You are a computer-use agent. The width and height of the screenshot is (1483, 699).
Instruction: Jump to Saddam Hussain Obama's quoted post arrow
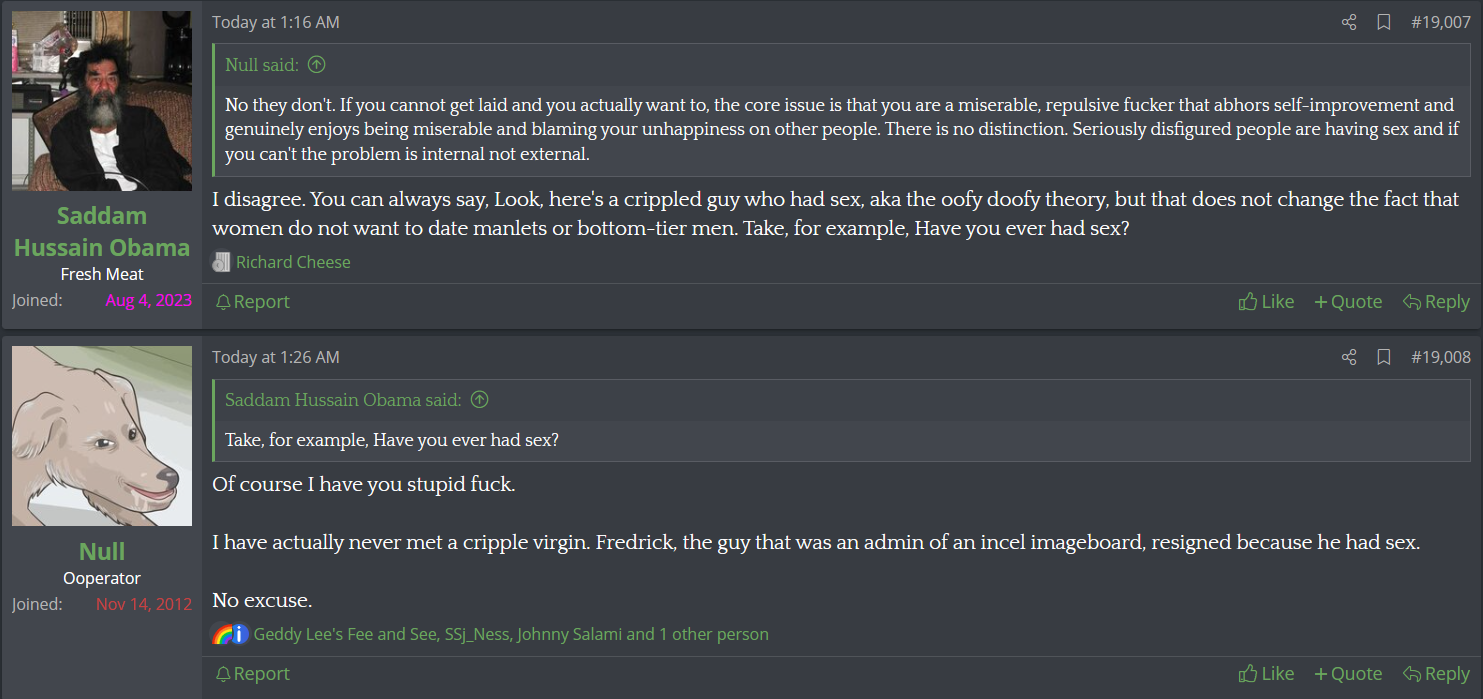pos(480,400)
